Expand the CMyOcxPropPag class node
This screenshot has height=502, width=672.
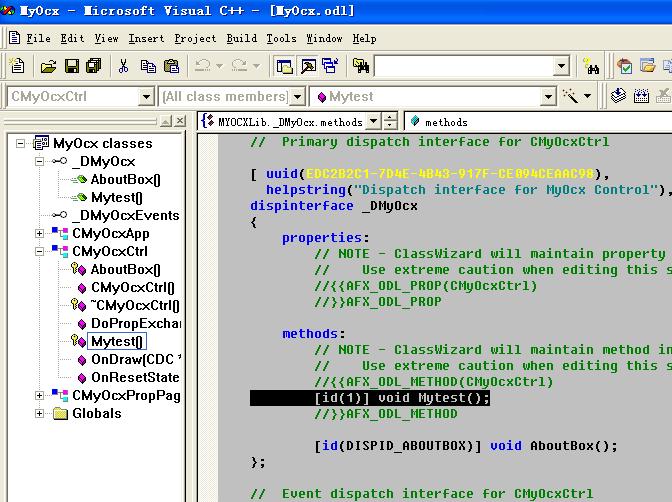(x=39, y=395)
